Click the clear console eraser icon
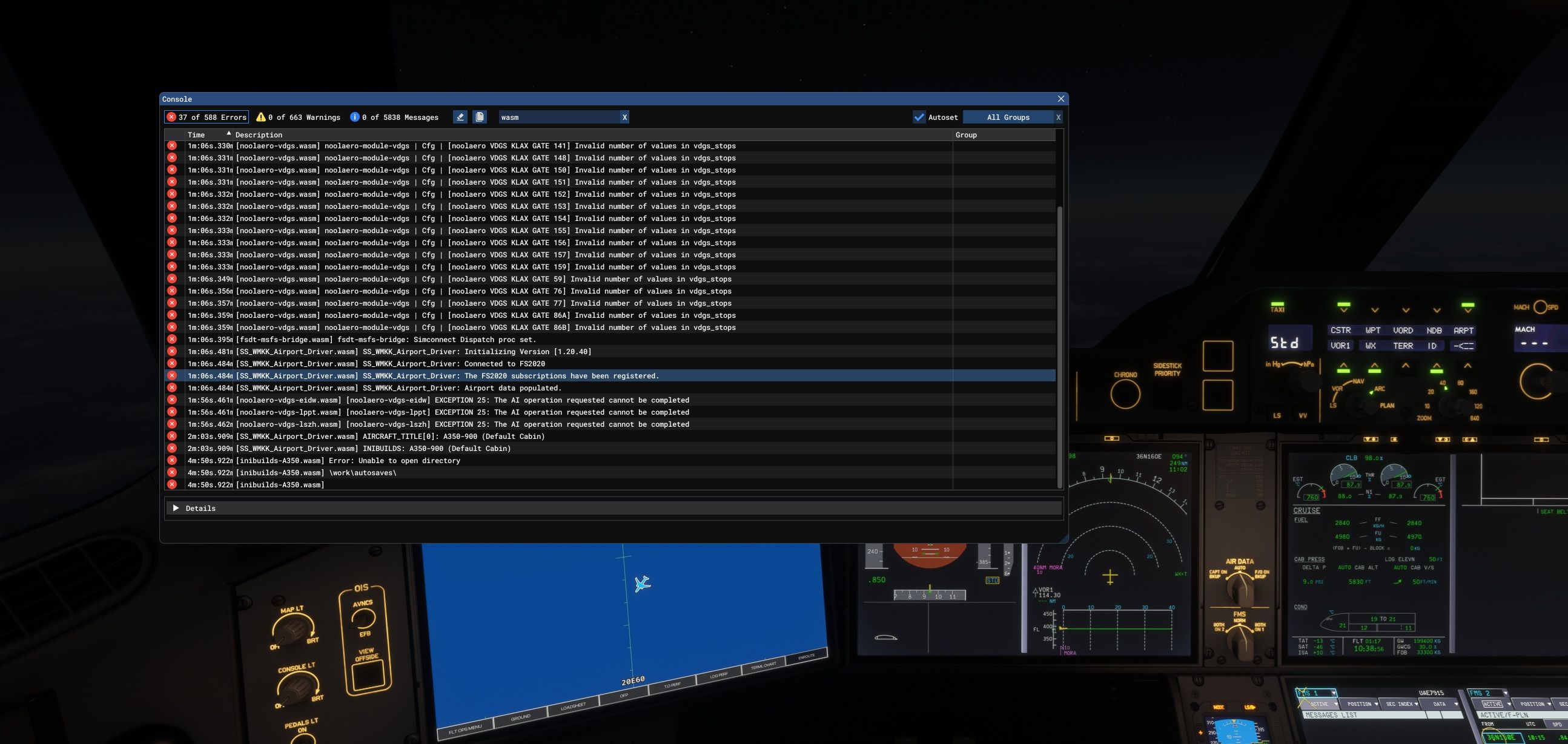The image size is (1568, 744). (x=460, y=117)
